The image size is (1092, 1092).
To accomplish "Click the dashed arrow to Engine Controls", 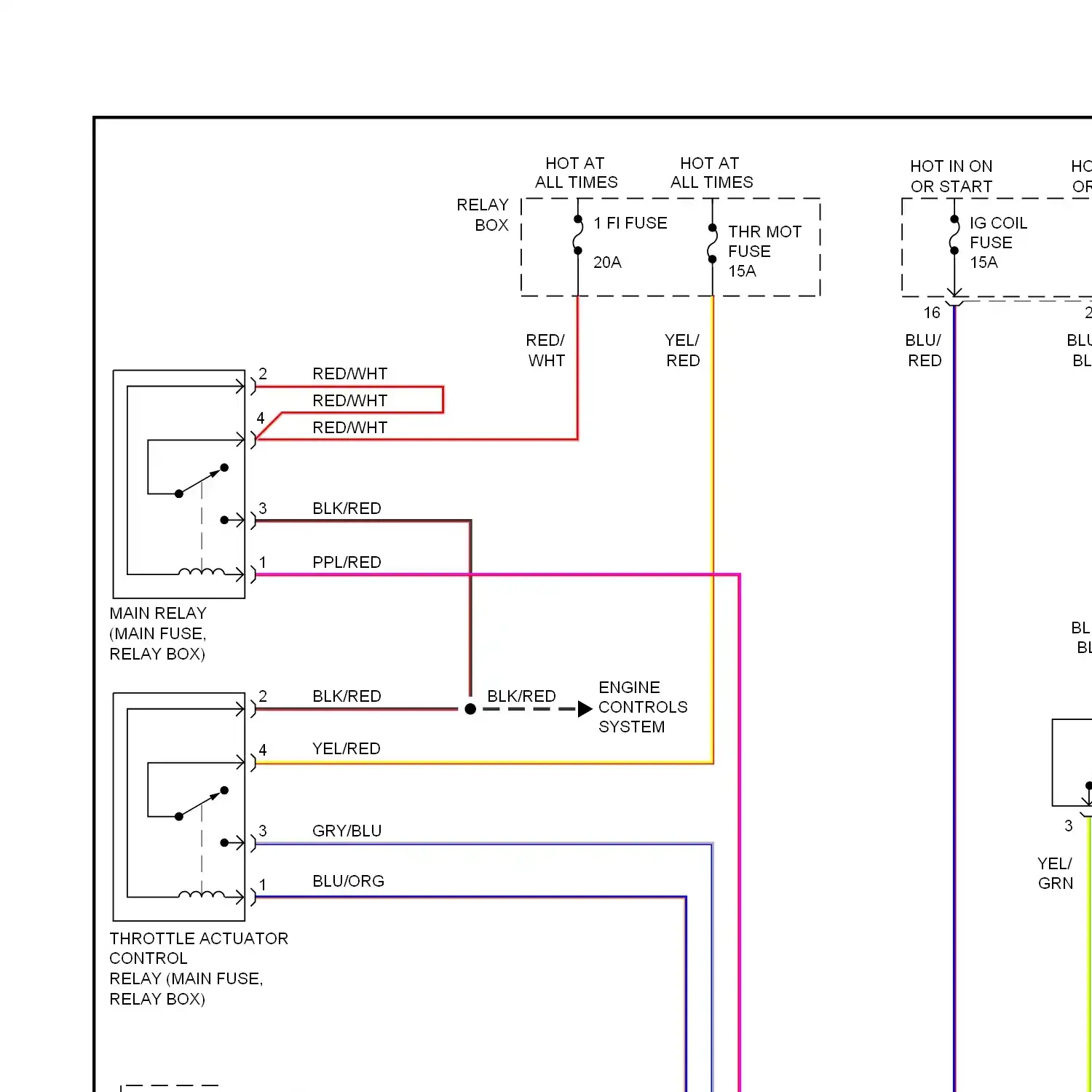I will (x=537, y=709).
